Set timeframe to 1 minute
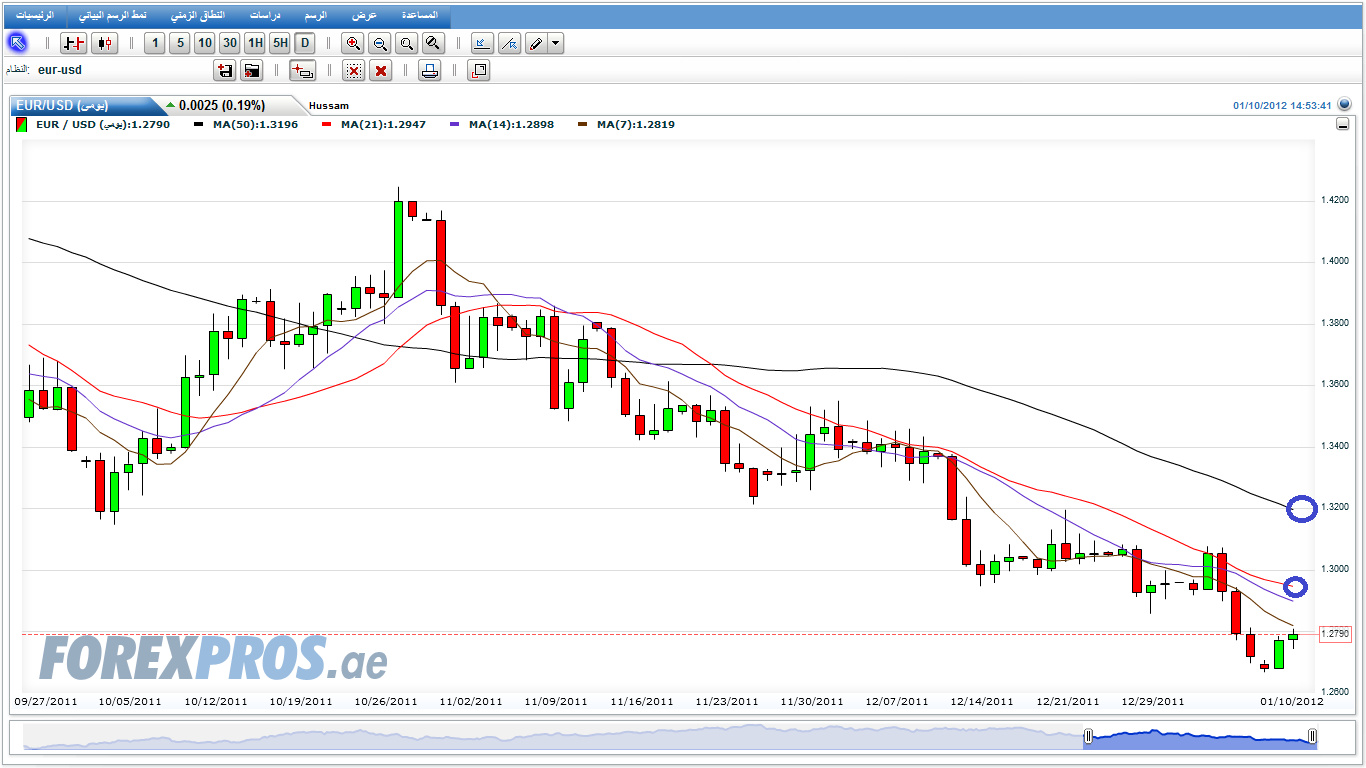Viewport: 1366px width, 768px height. pyautogui.click(x=155, y=43)
